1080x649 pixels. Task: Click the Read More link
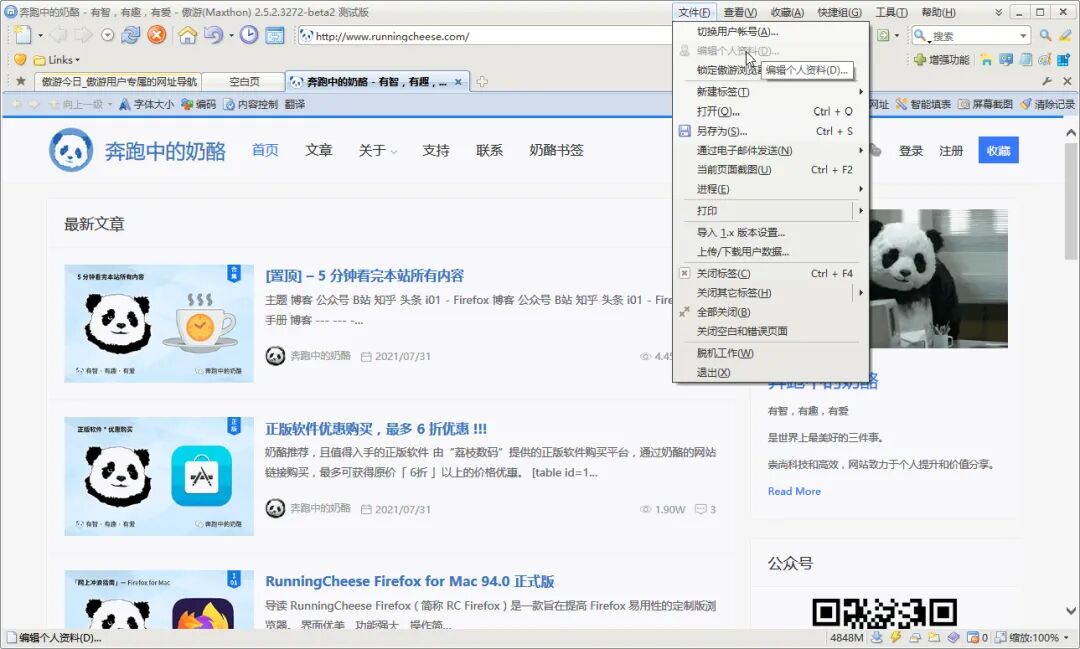pos(794,491)
